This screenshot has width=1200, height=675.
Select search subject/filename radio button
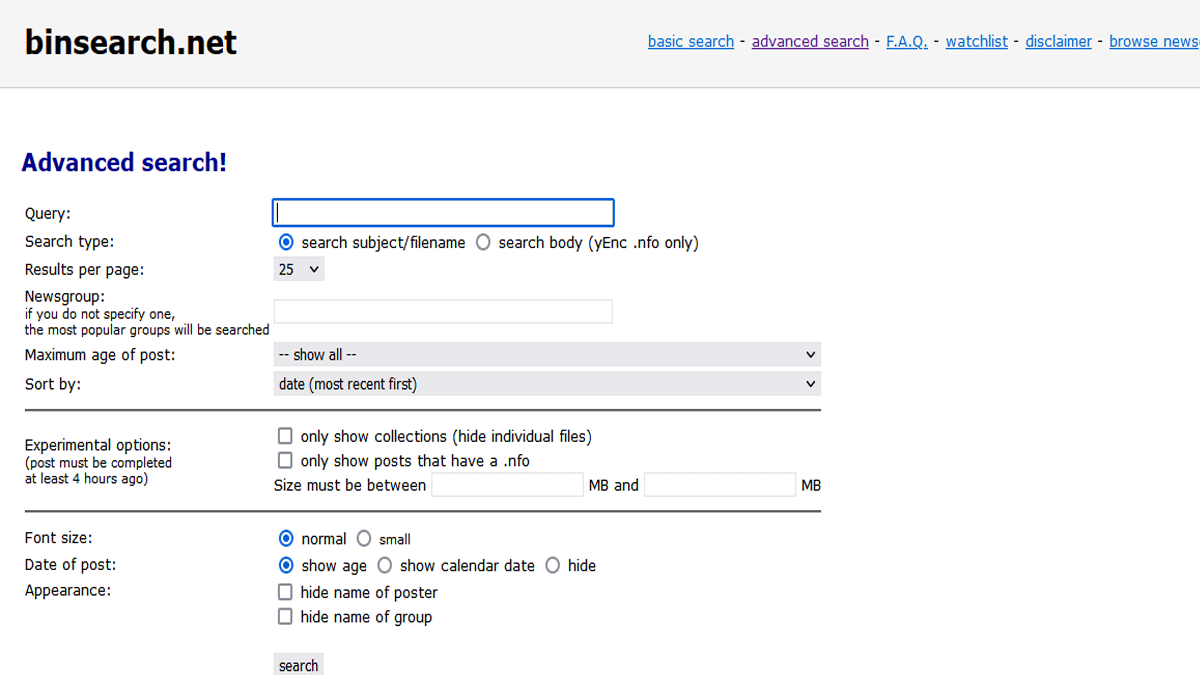click(286, 242)
